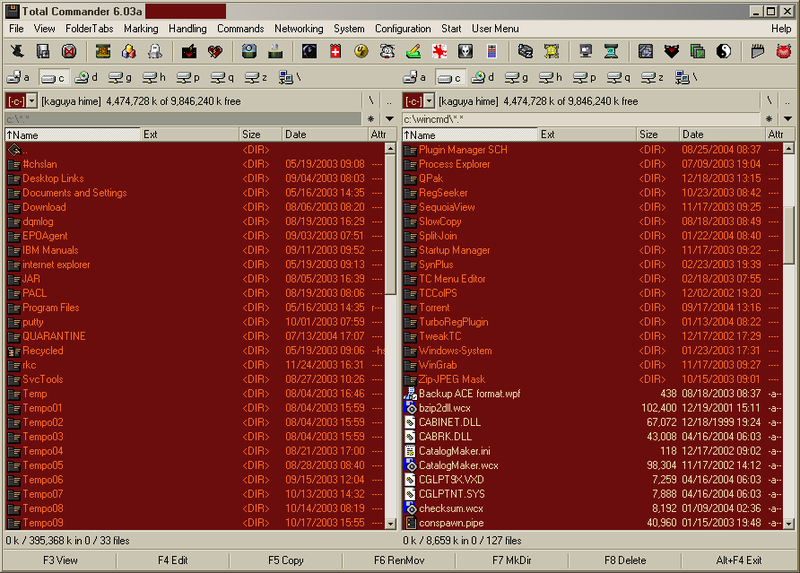Select network drive p in left drive bar

(189, 78)
